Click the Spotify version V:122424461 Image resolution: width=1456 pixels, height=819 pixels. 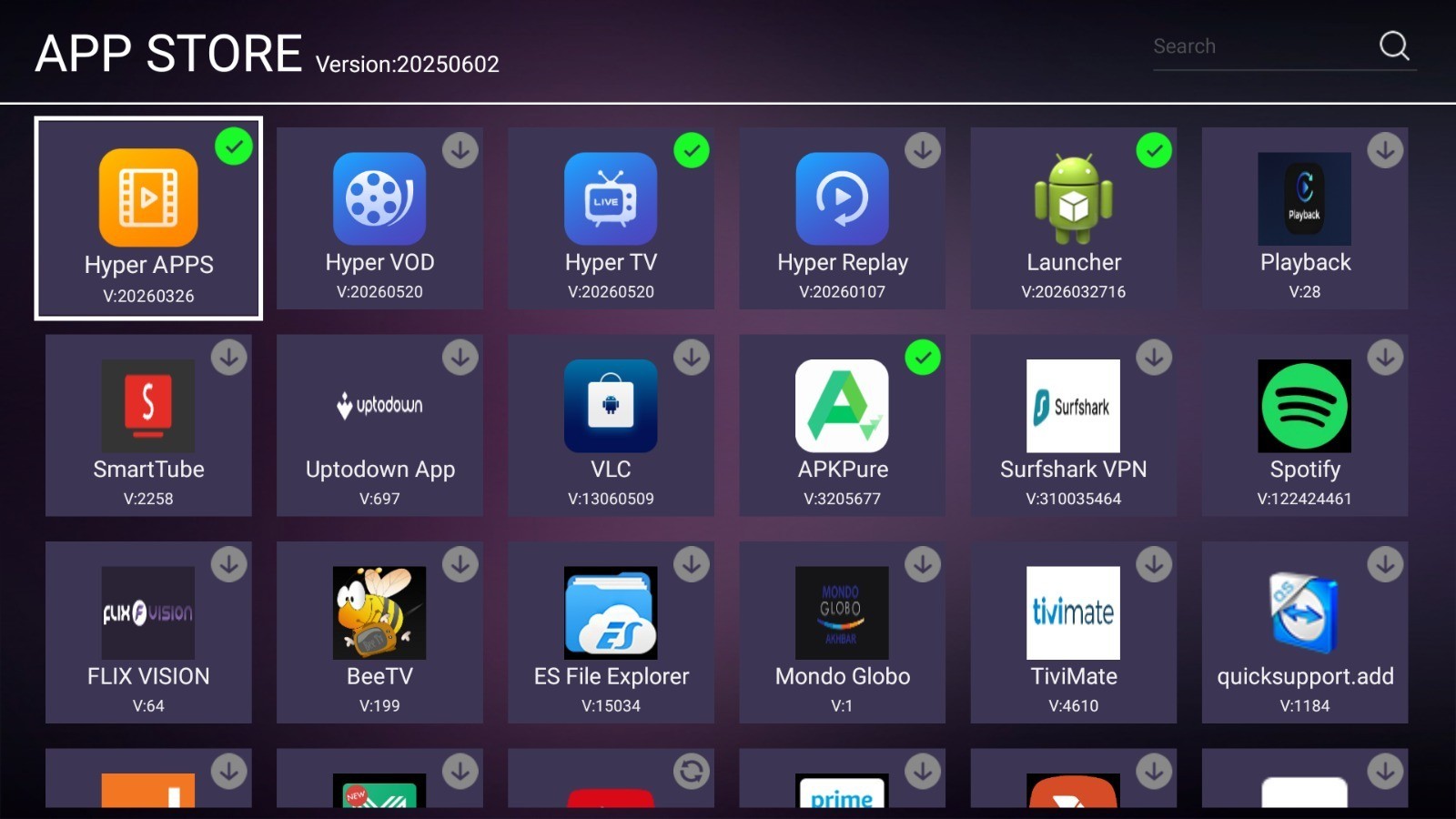pyautogui.click(x=1304, y=499)
